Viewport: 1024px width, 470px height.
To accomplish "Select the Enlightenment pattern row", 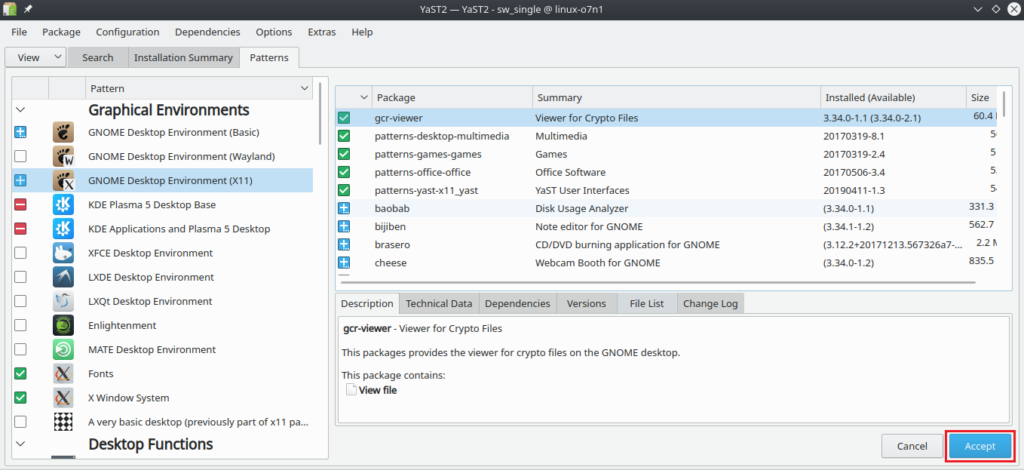I will coord(163,326).
